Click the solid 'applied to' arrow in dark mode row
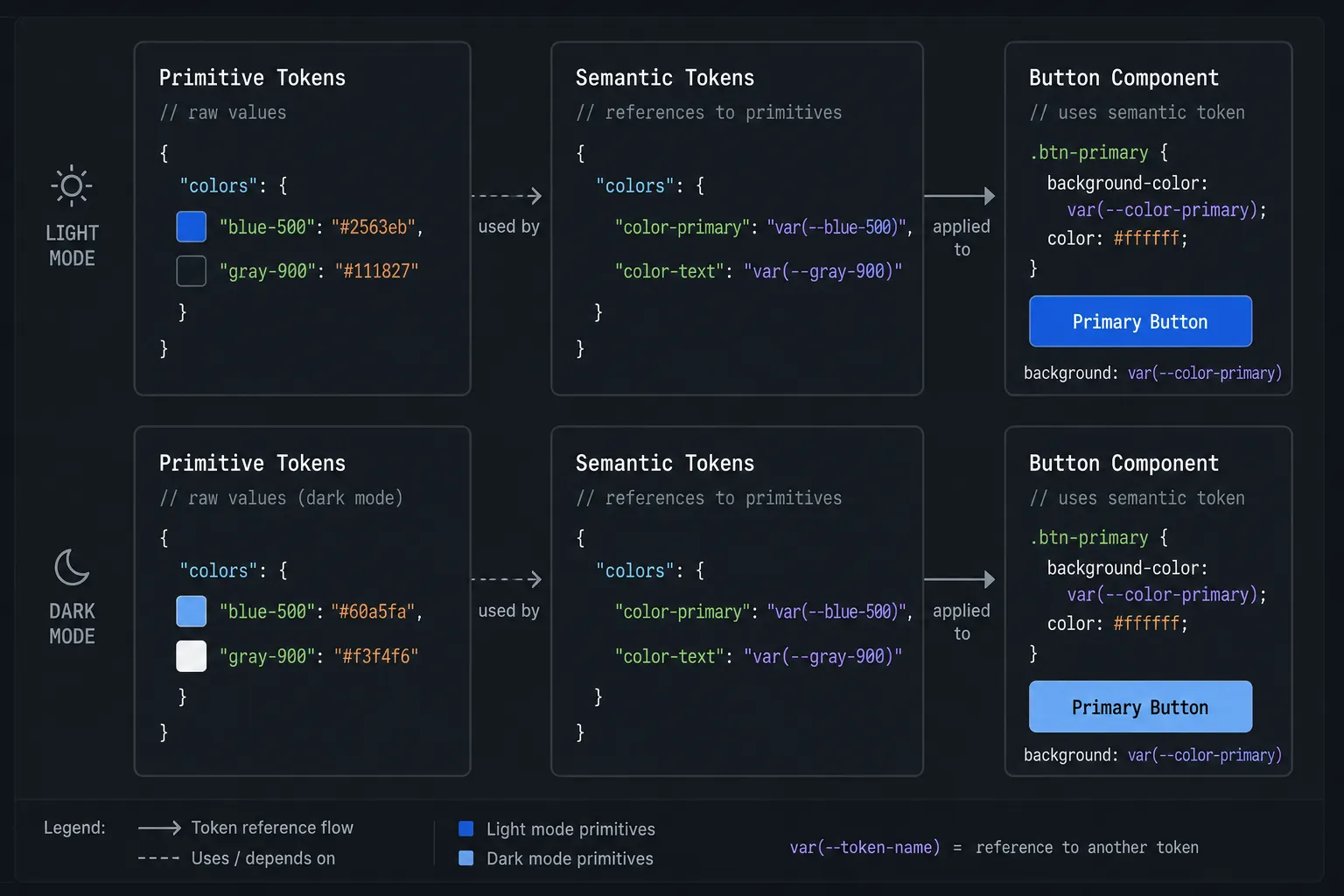This screenshot has height=896, width=1344. coord(960,579)
